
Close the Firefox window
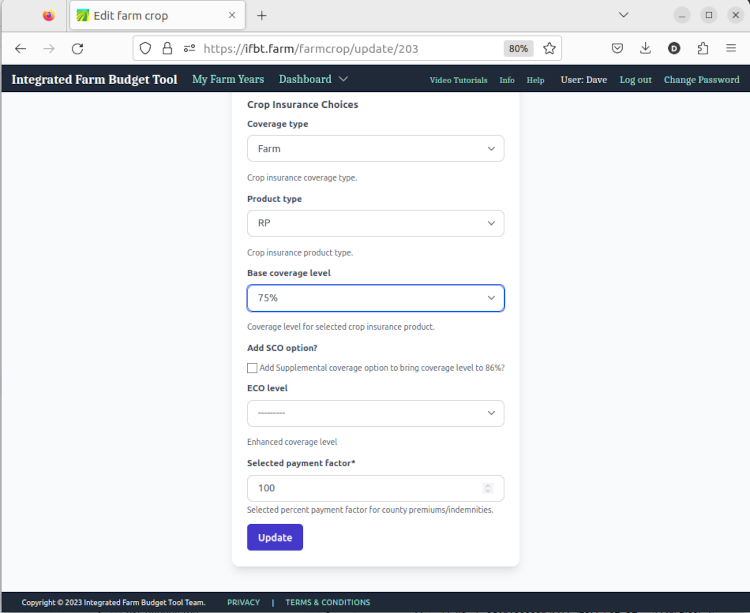pyautogui.click(x=736, y=15)
